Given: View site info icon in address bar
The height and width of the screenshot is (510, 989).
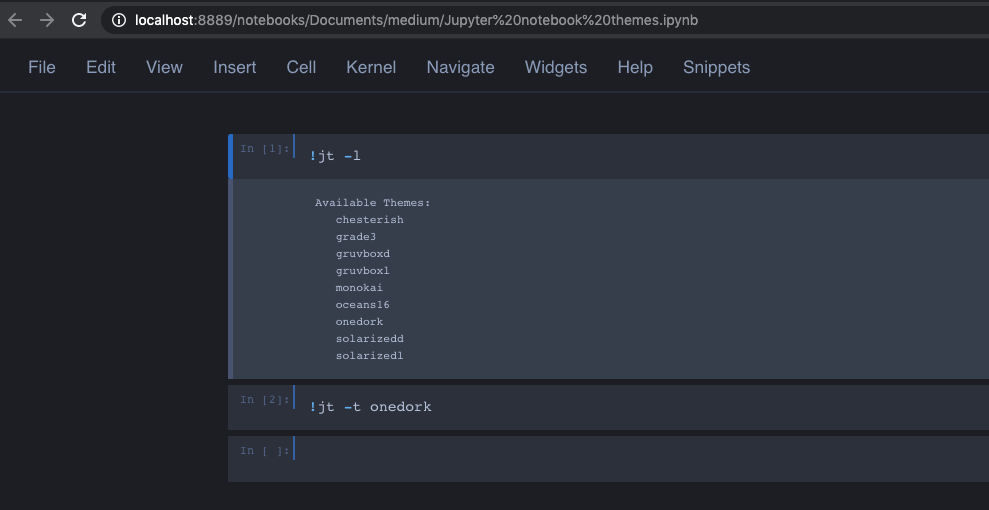Looking at the screenshot, I should coord(119,20).
